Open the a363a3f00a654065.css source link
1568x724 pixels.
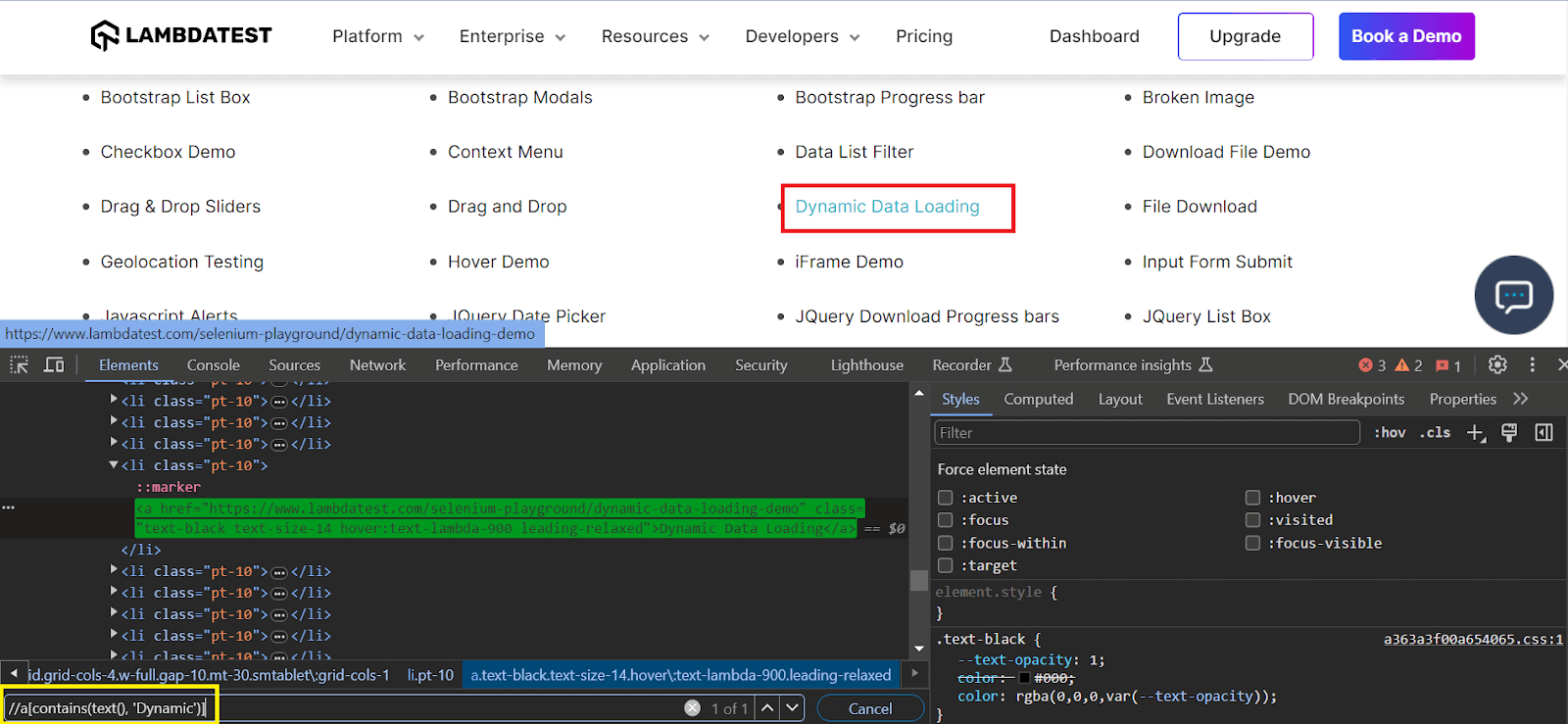[x=1473, y=639]
